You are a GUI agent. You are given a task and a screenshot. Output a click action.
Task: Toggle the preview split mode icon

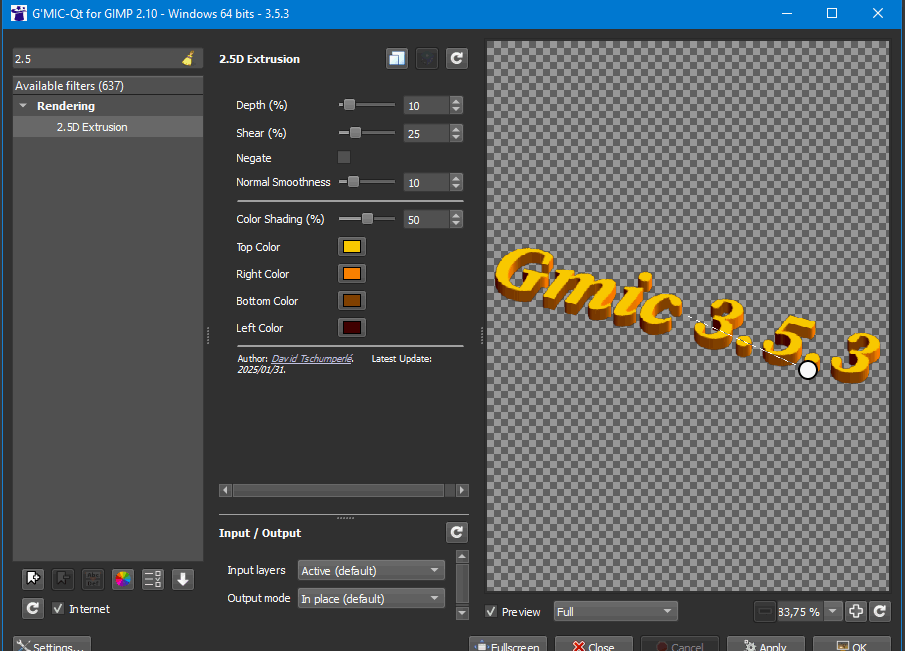[397, 58]
